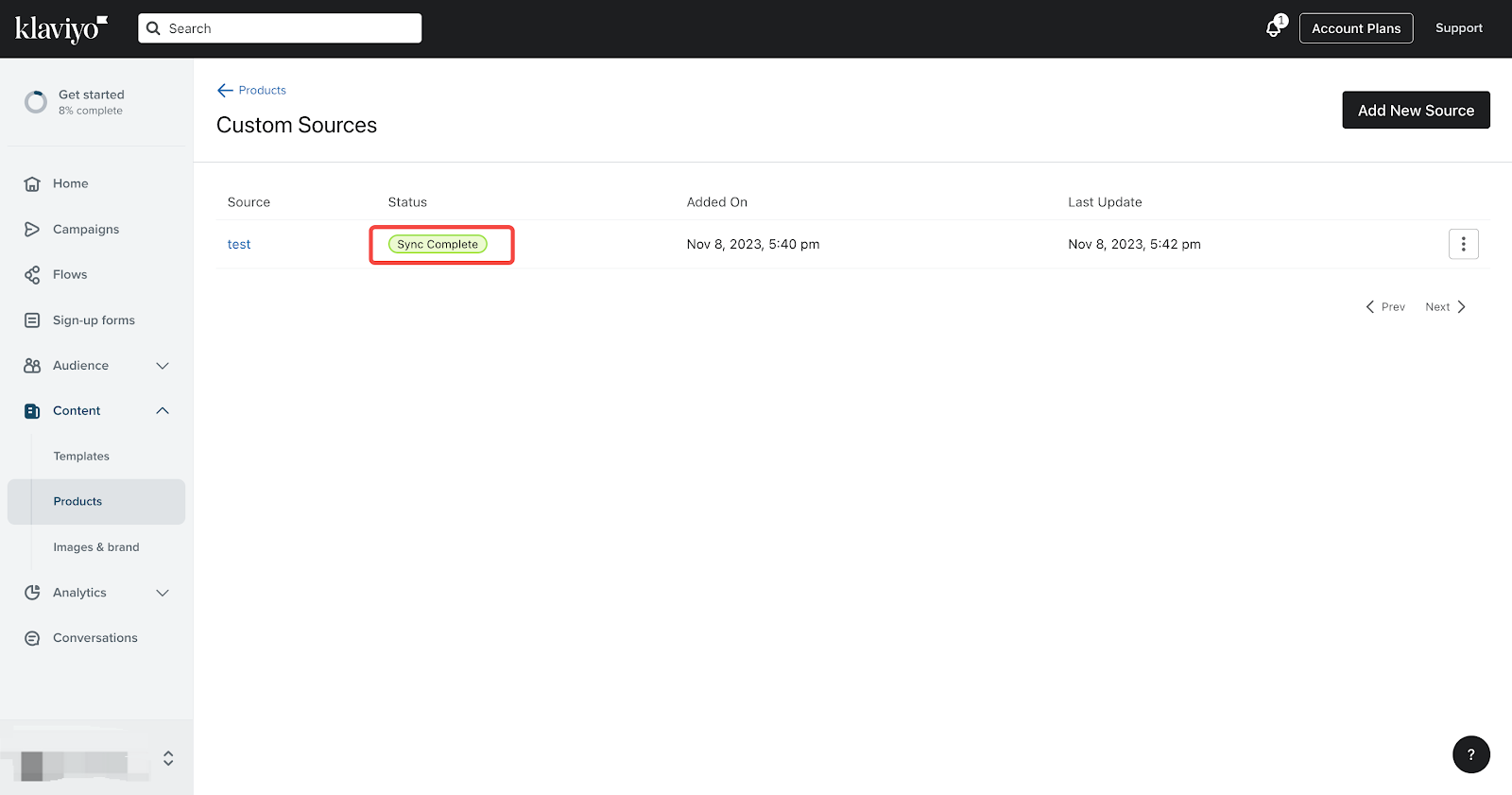Click Add New Source button
1512x795 pixels.
point(1416,110)
